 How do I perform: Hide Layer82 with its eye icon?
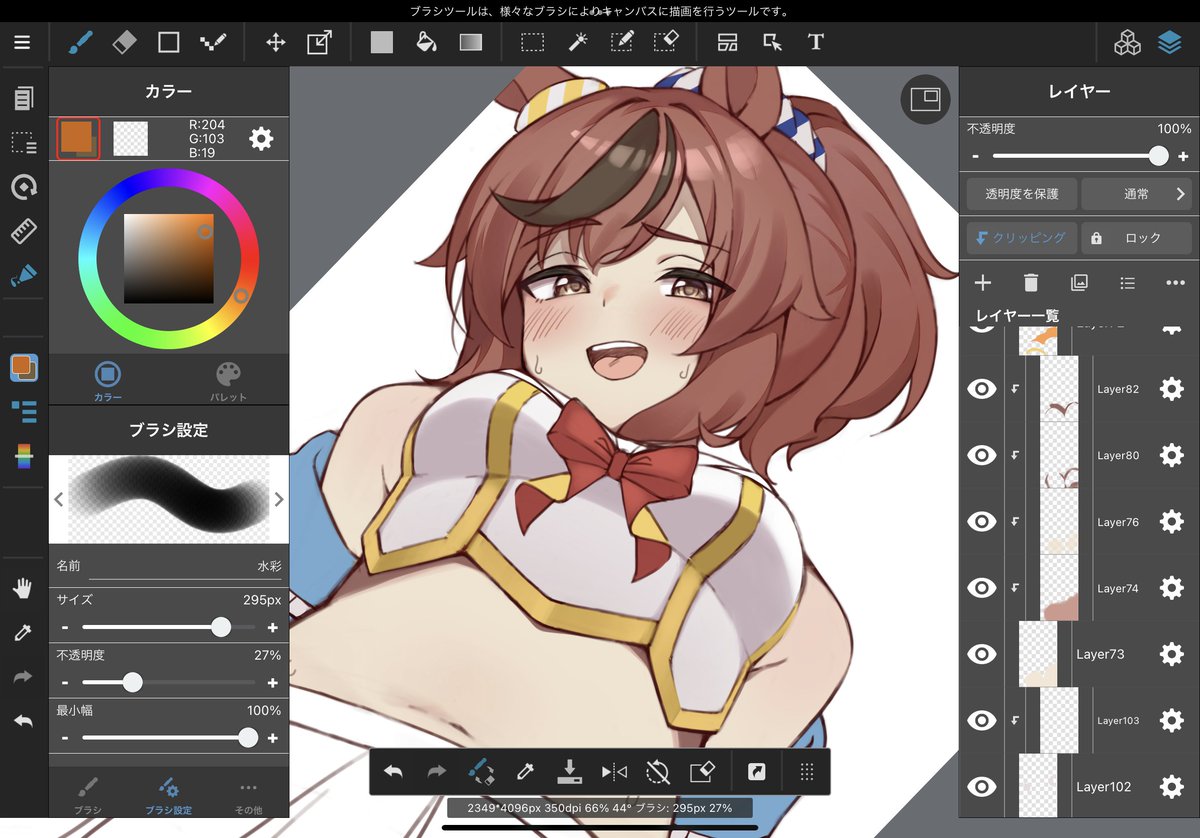point(983,389)
